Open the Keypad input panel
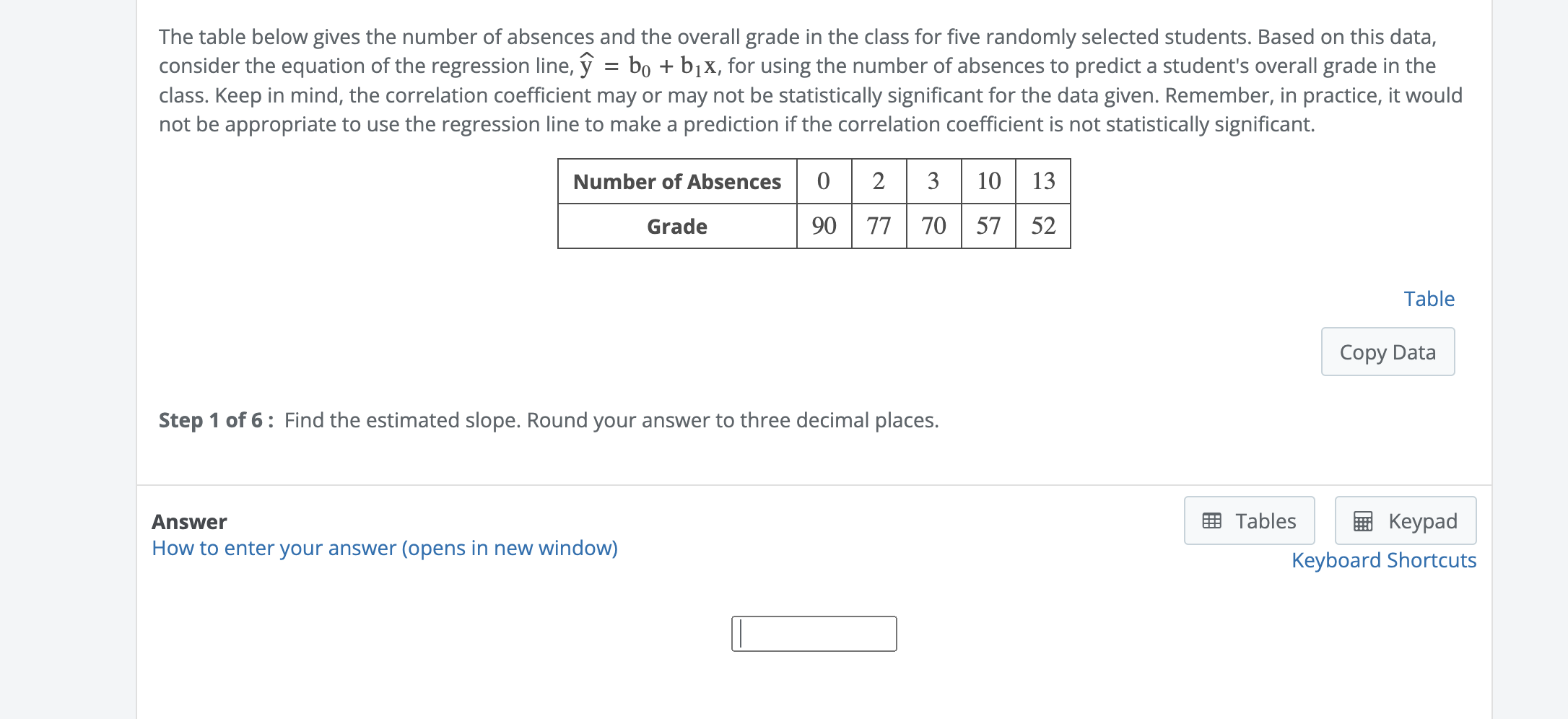 coord(1404,520)
